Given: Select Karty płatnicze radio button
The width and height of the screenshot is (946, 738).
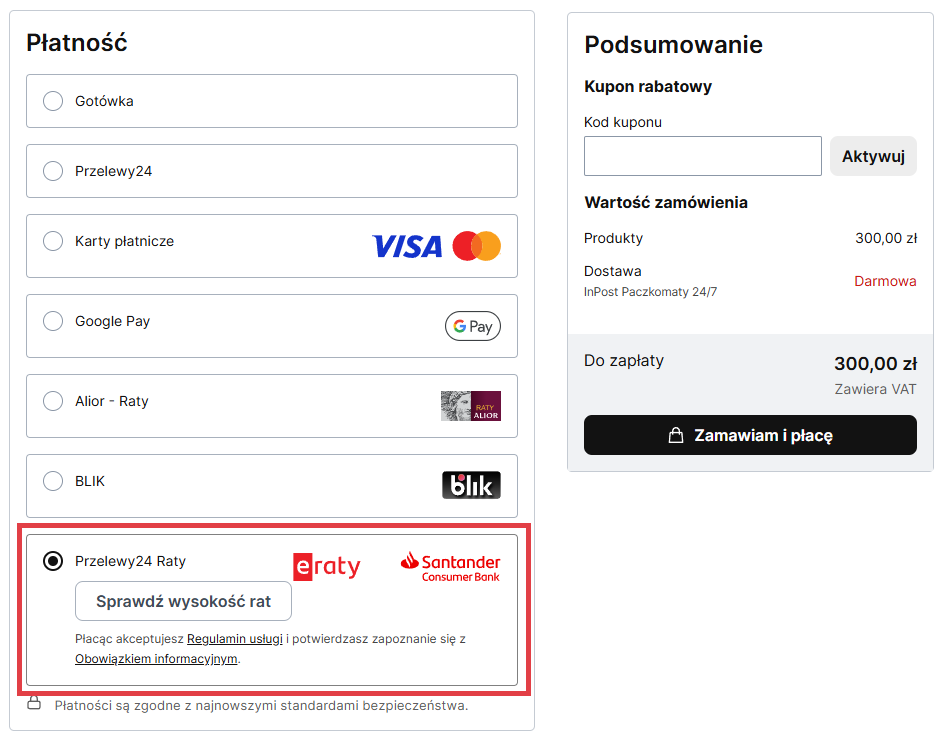Looking at the screenshot, I should click(x=53, y=241).
